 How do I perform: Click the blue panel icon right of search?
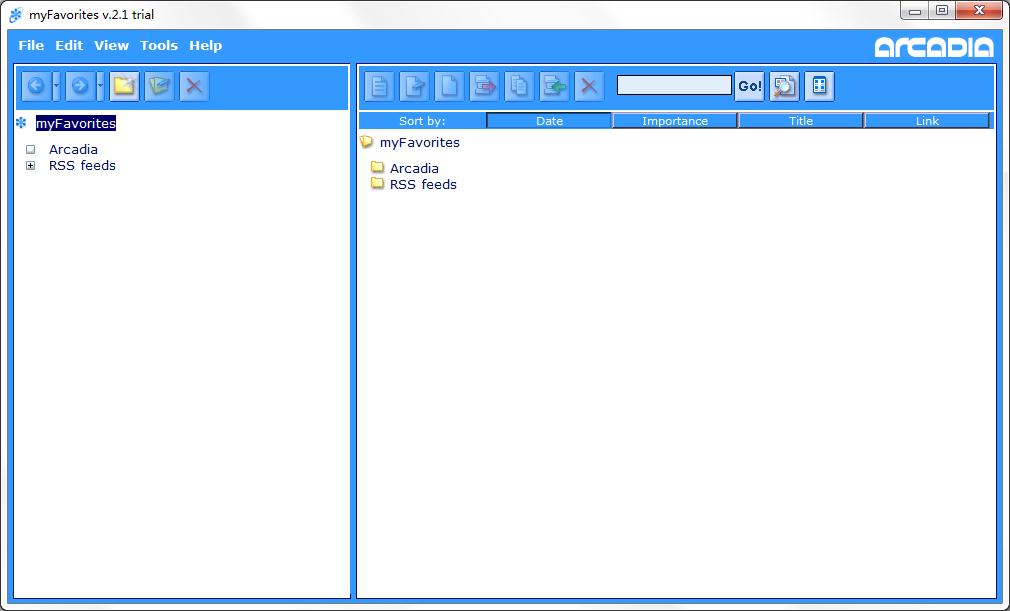[819, 87]
